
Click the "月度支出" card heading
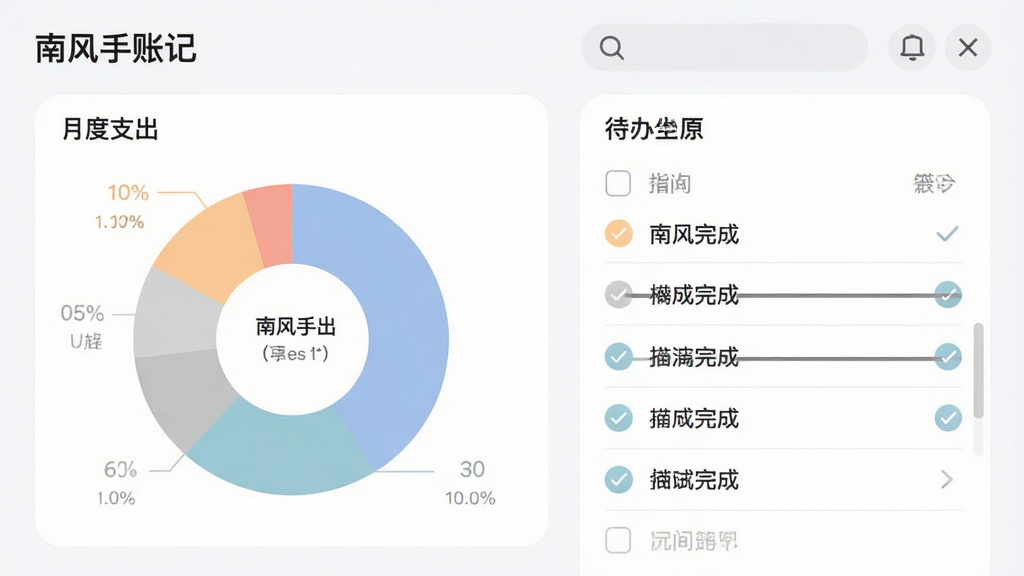110,129
